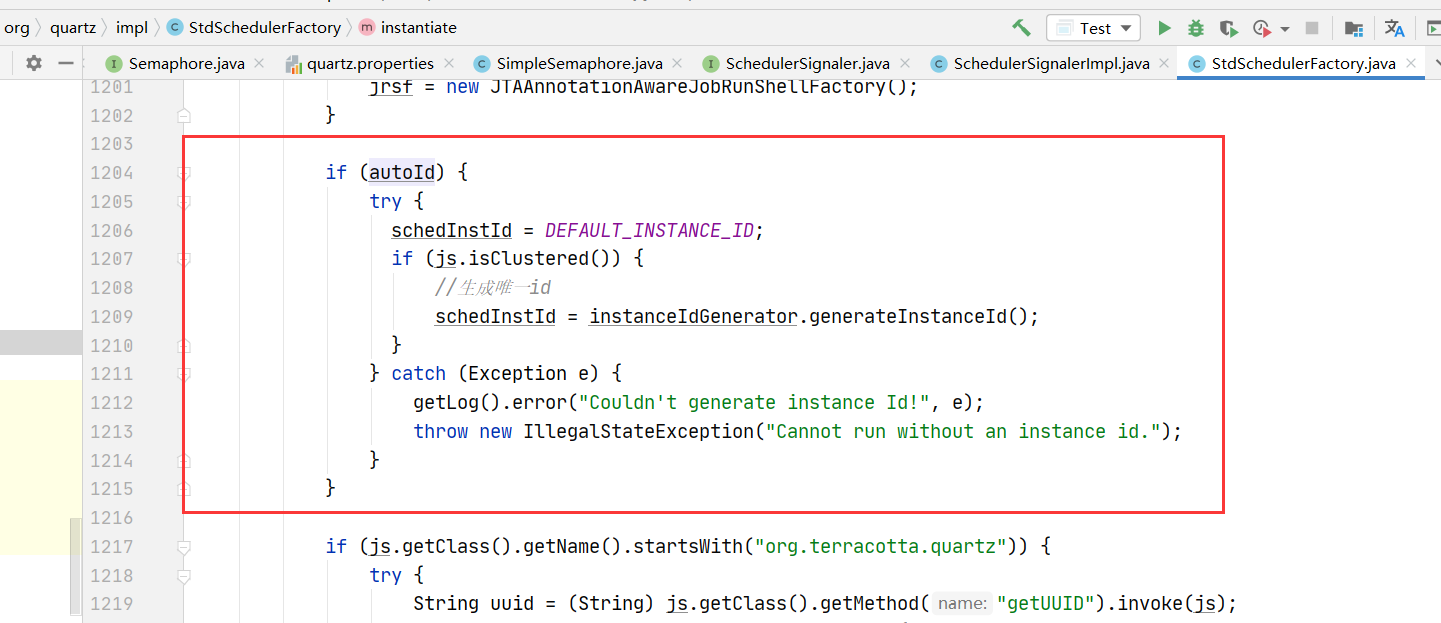Open the Test run configuration dropdown
This screenshot has width=1441, height=623.
1094,28
